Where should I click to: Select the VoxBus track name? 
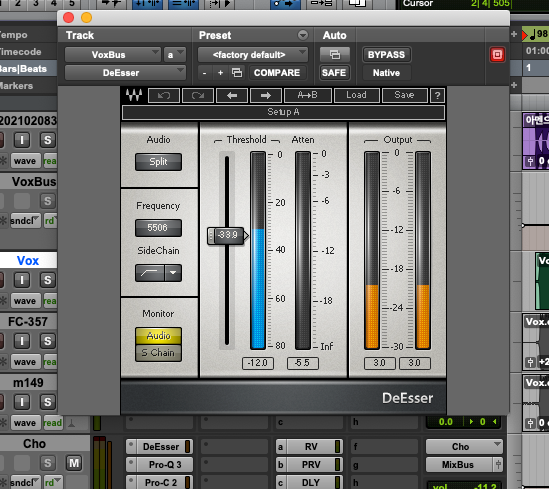coord(34,182)
